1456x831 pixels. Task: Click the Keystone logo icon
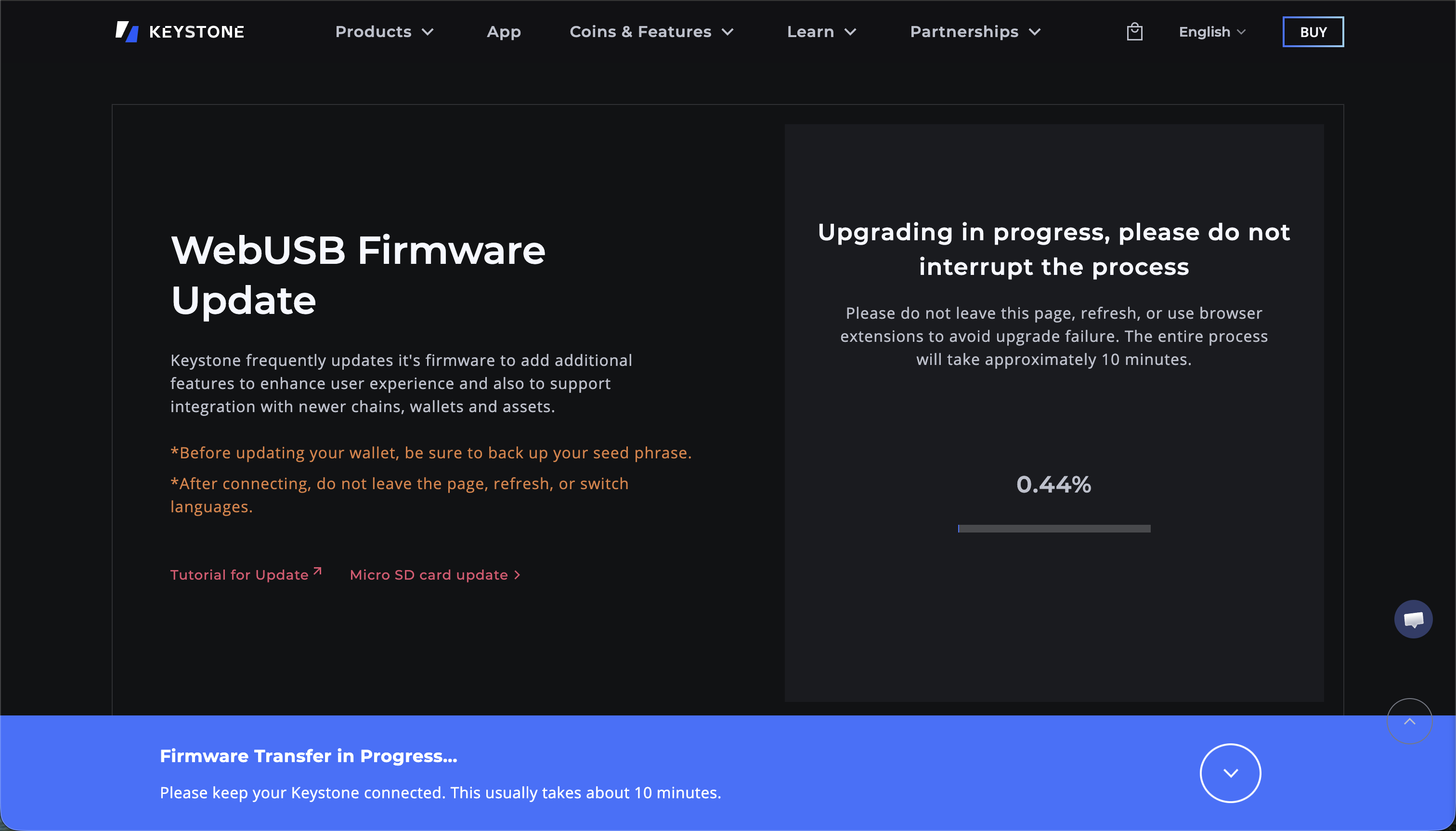tap(127, 31)
